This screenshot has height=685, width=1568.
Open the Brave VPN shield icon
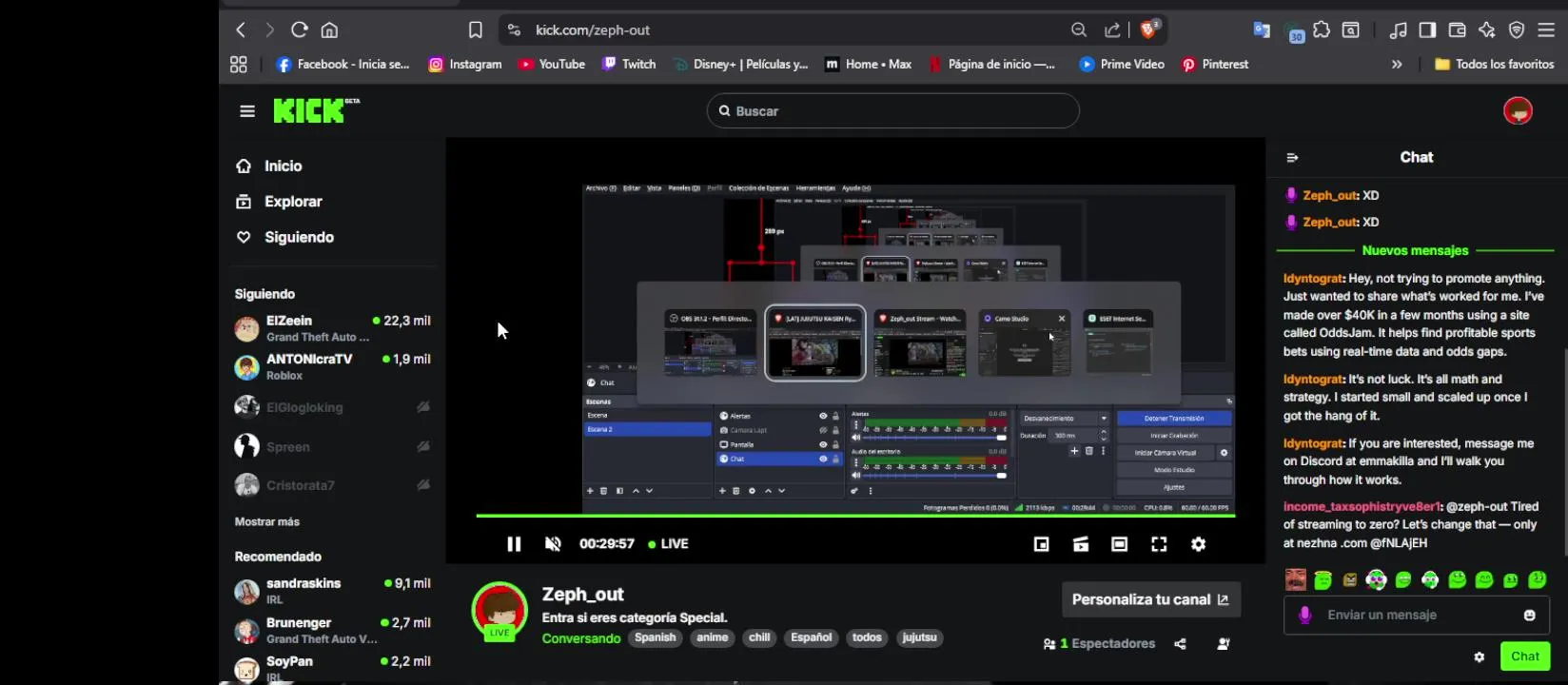pyautogui.click(x=1517, y=30)
